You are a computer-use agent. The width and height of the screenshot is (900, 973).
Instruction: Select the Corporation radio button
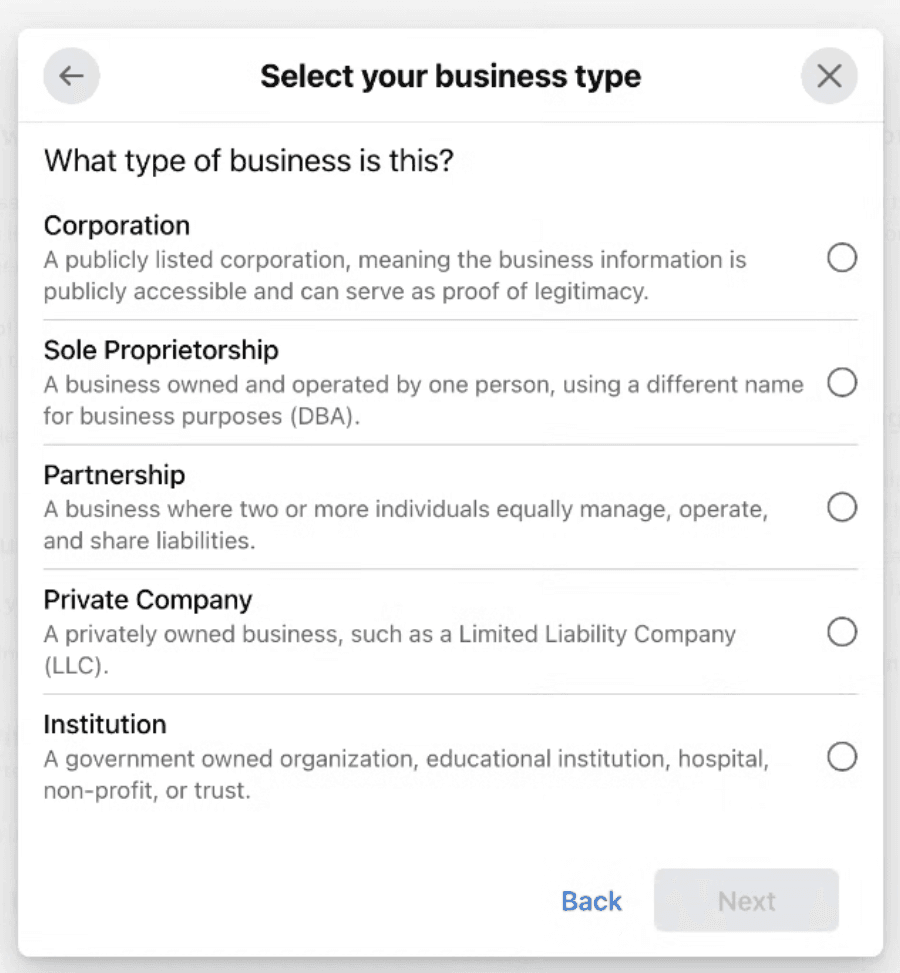(x=843, y=258)
